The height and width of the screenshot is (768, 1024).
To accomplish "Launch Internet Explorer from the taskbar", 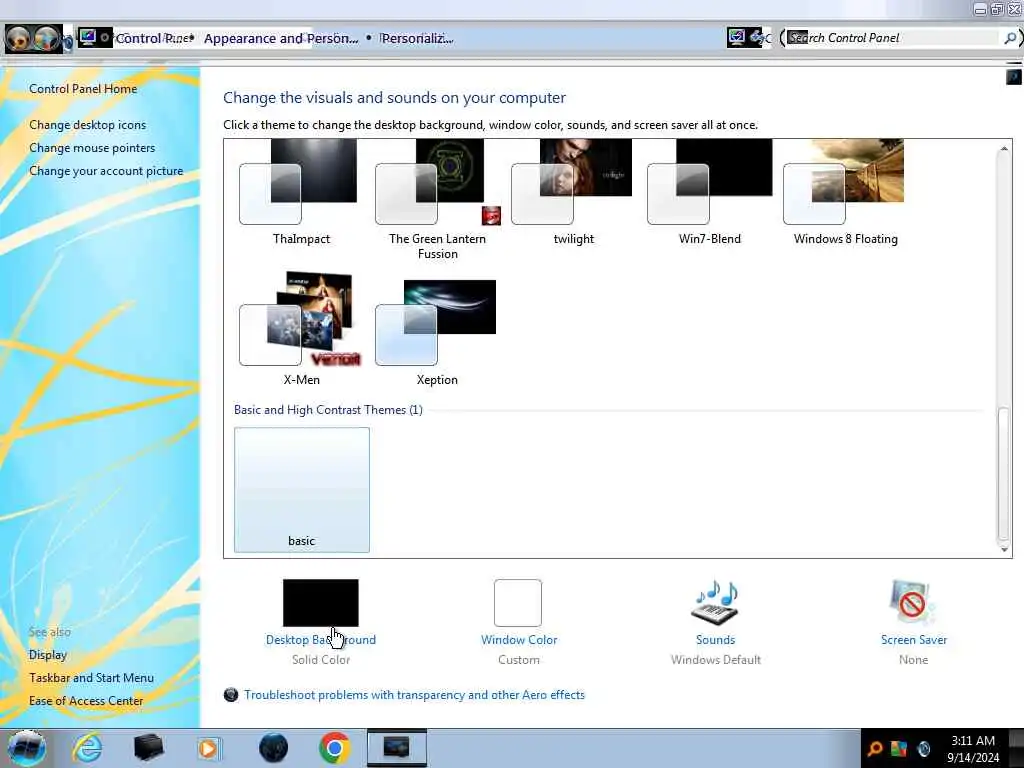I will tap(88, 748).
